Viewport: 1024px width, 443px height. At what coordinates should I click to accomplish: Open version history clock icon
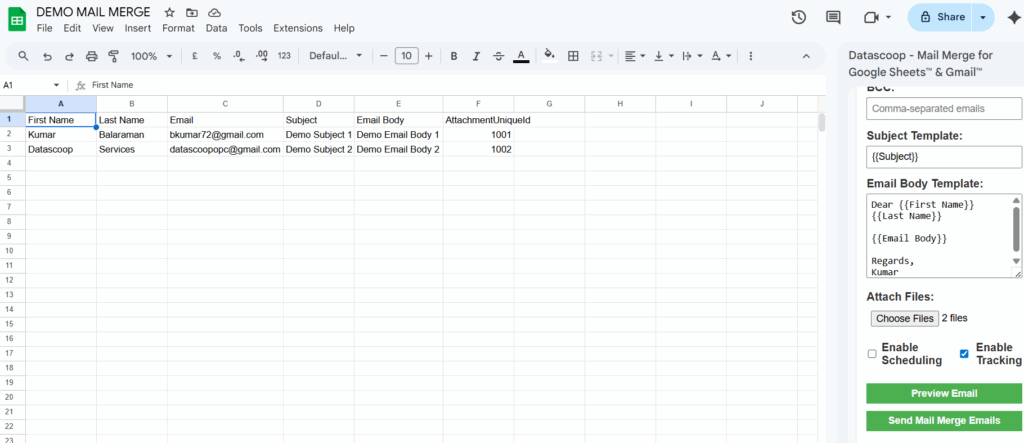tap(798, 17)
